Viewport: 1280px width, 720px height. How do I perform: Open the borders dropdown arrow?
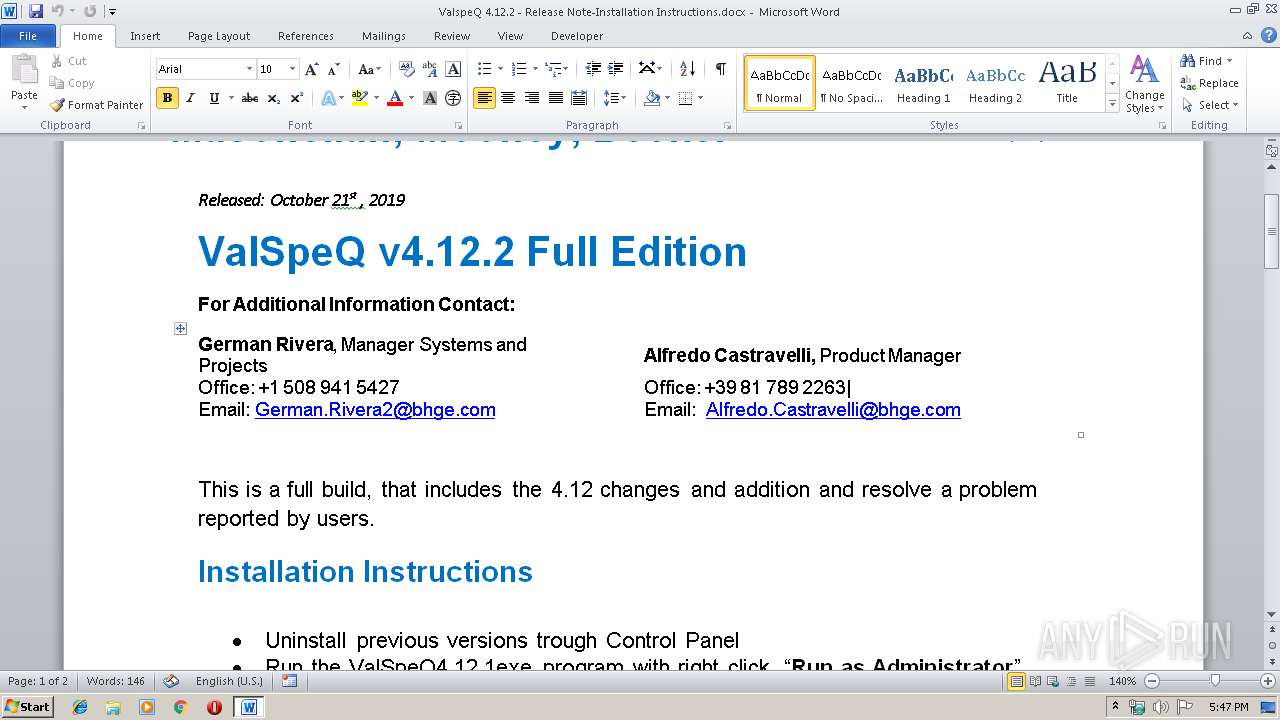point(700,98)
